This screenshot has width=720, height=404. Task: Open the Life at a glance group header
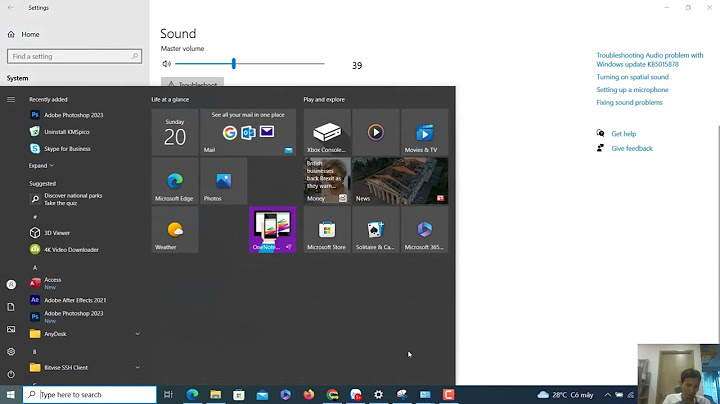click(170, 99)
